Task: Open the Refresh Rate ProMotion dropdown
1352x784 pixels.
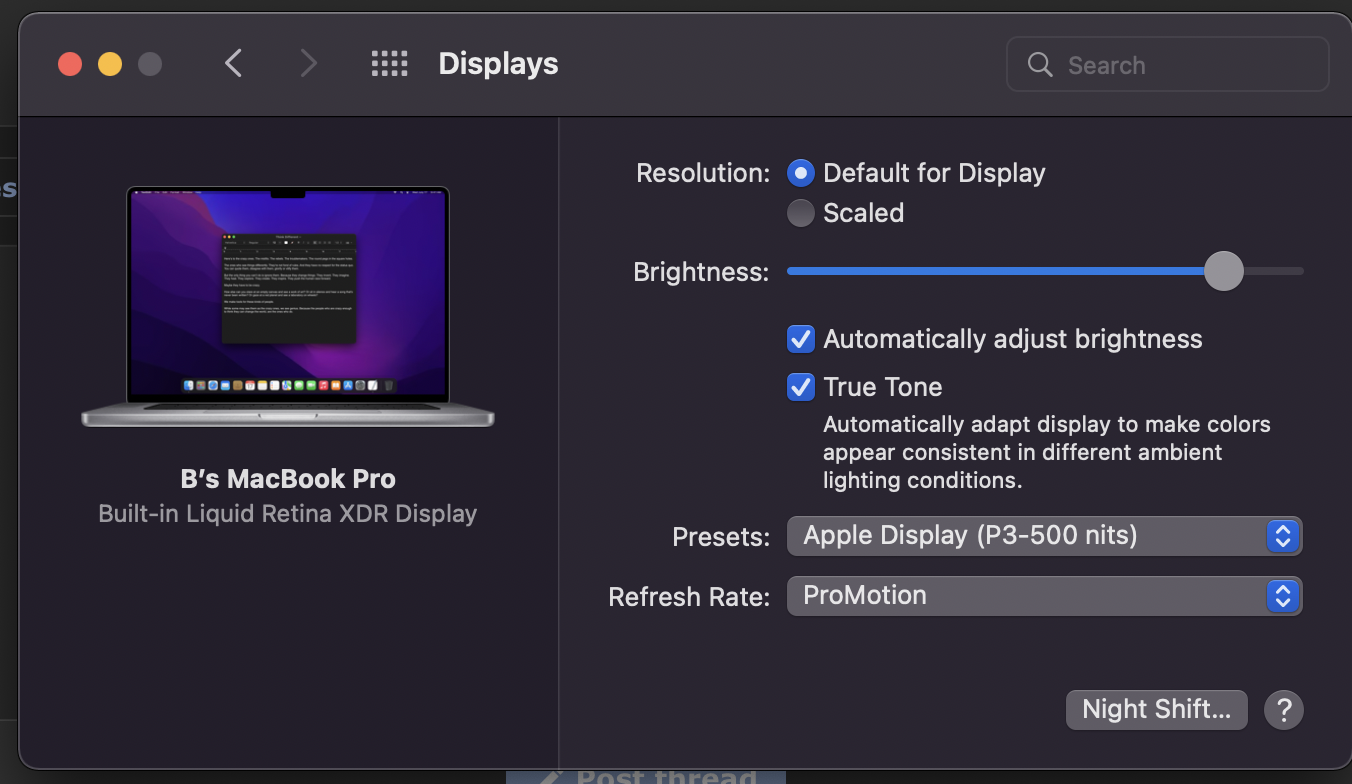Action: point(1044,596)
